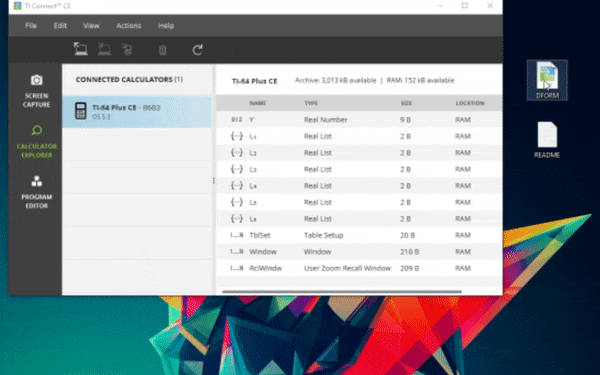
Task: Open the Program Editor workspace
Action: coord(36,192)
